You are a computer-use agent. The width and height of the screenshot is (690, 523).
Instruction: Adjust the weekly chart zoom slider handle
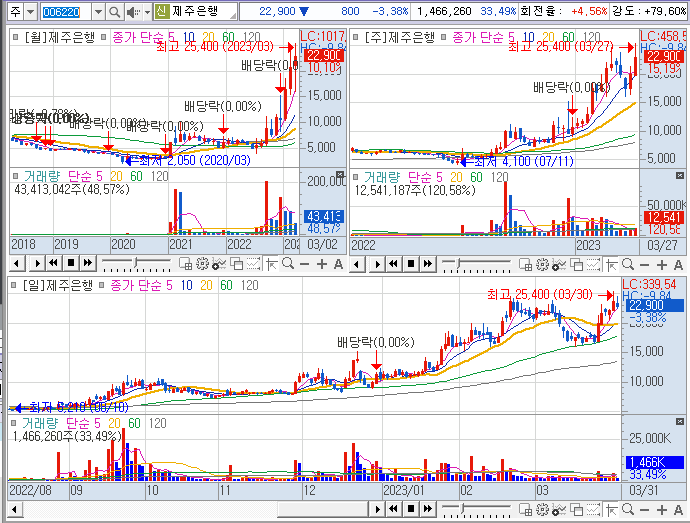[458, 264]
